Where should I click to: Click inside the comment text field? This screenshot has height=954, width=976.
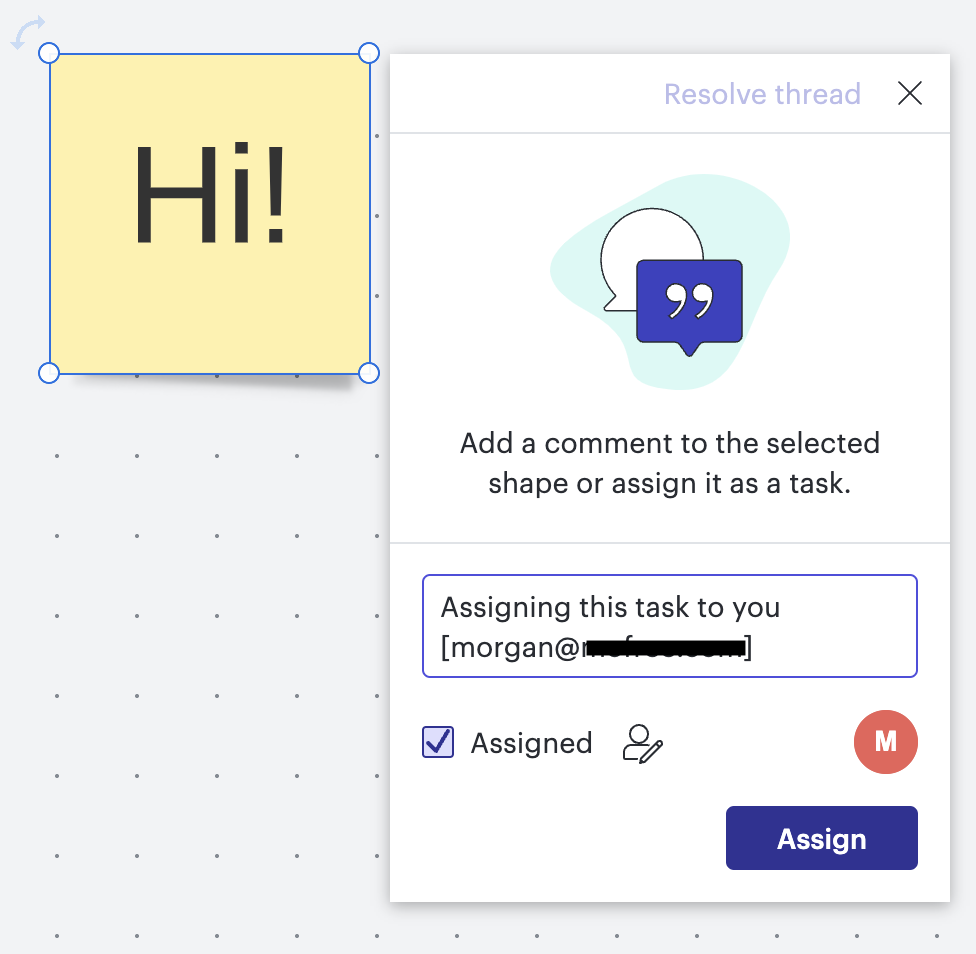coord(670,626)
